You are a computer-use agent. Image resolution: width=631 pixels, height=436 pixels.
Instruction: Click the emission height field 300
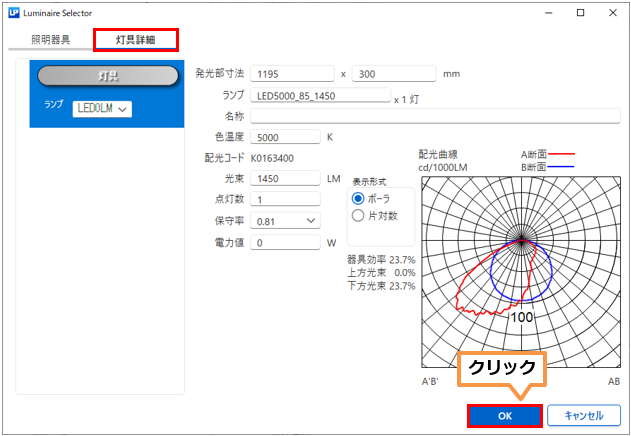[393, 74]
